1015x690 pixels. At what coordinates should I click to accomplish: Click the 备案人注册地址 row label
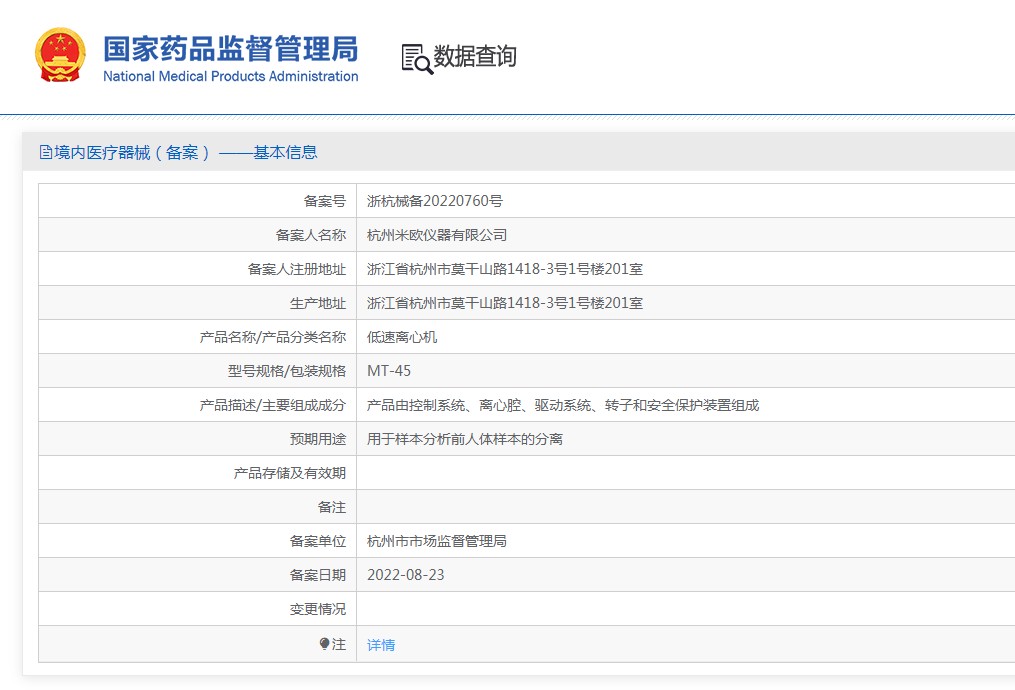[x=297, y=269]
